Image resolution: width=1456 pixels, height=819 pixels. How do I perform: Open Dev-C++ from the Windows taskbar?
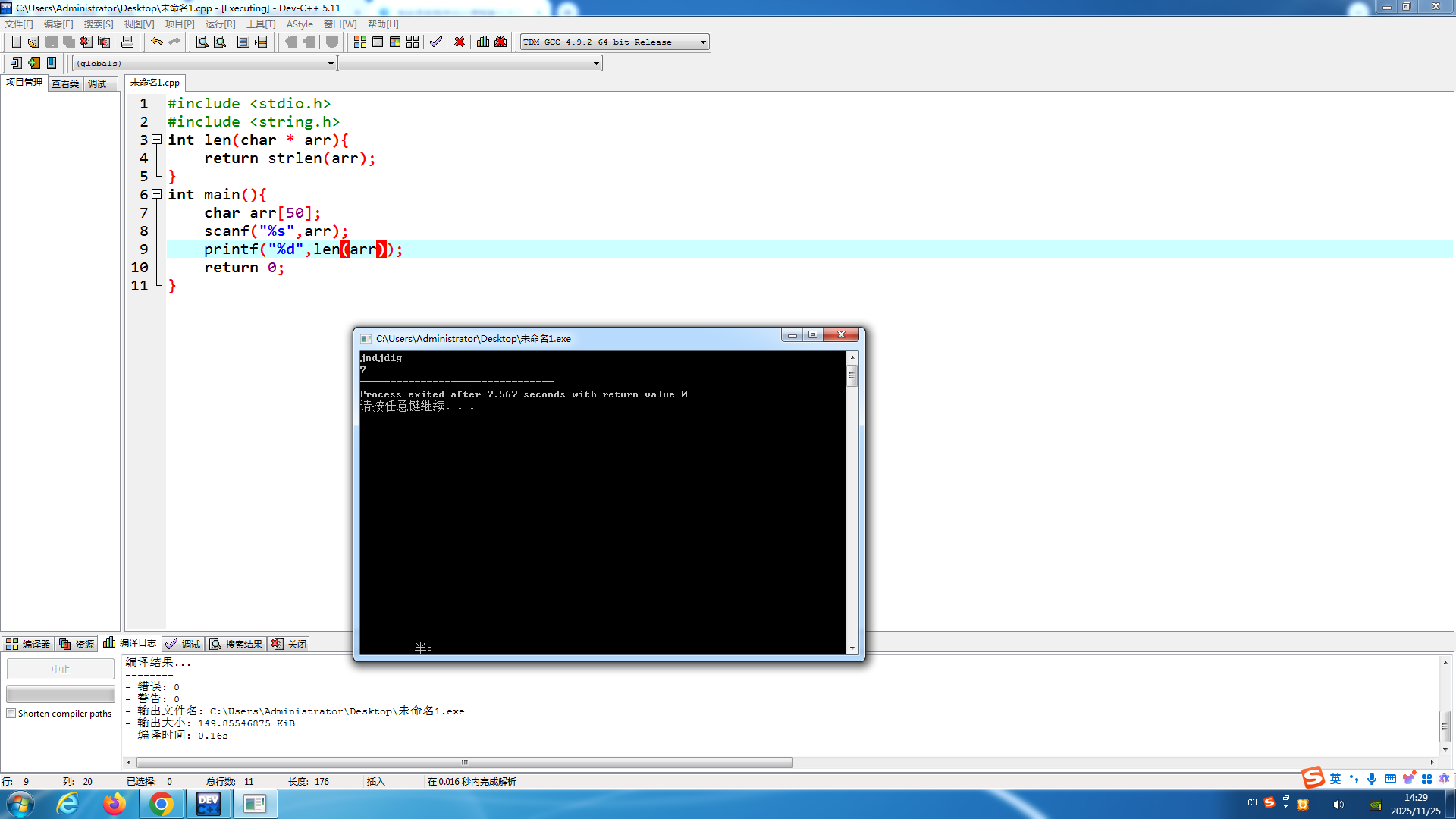tap(208, 804)
